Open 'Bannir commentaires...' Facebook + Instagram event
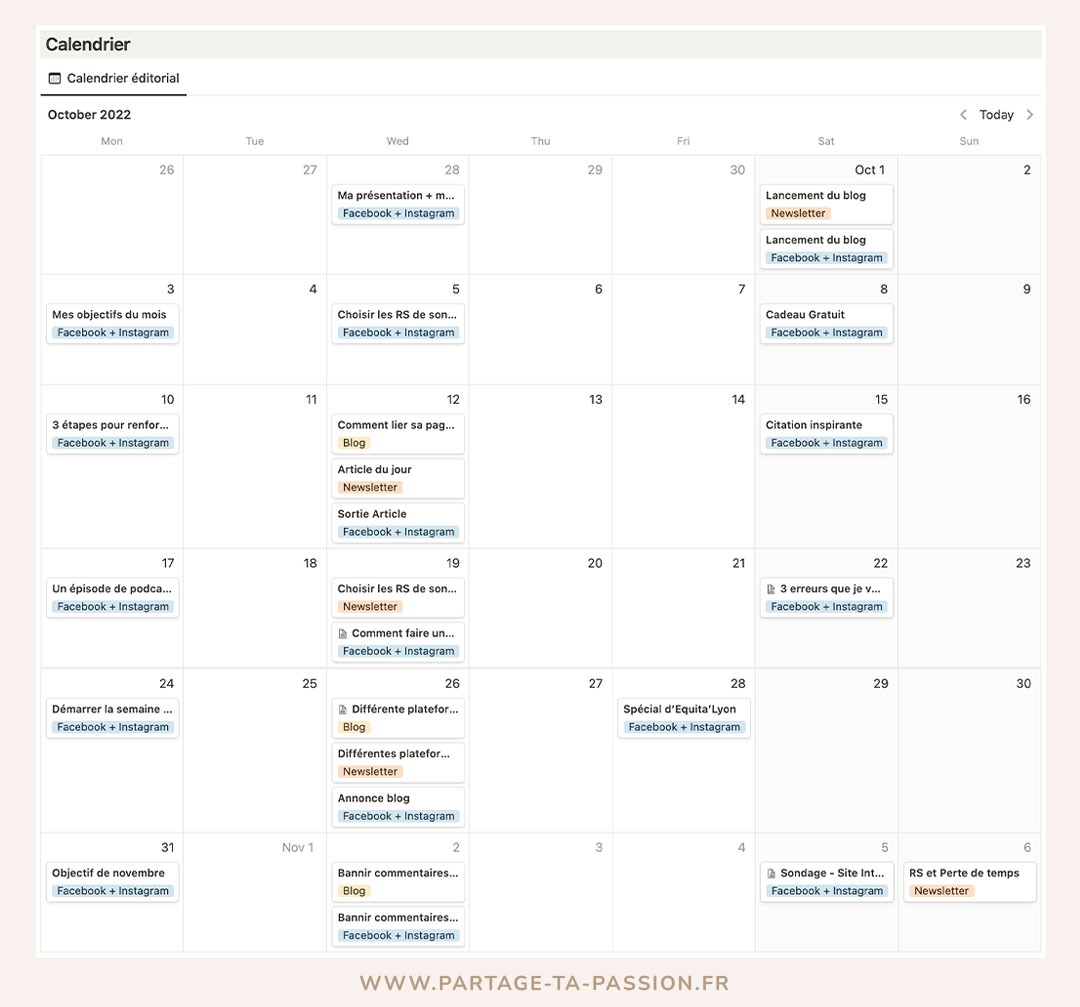The image size is (1080, 1007). 398,926
